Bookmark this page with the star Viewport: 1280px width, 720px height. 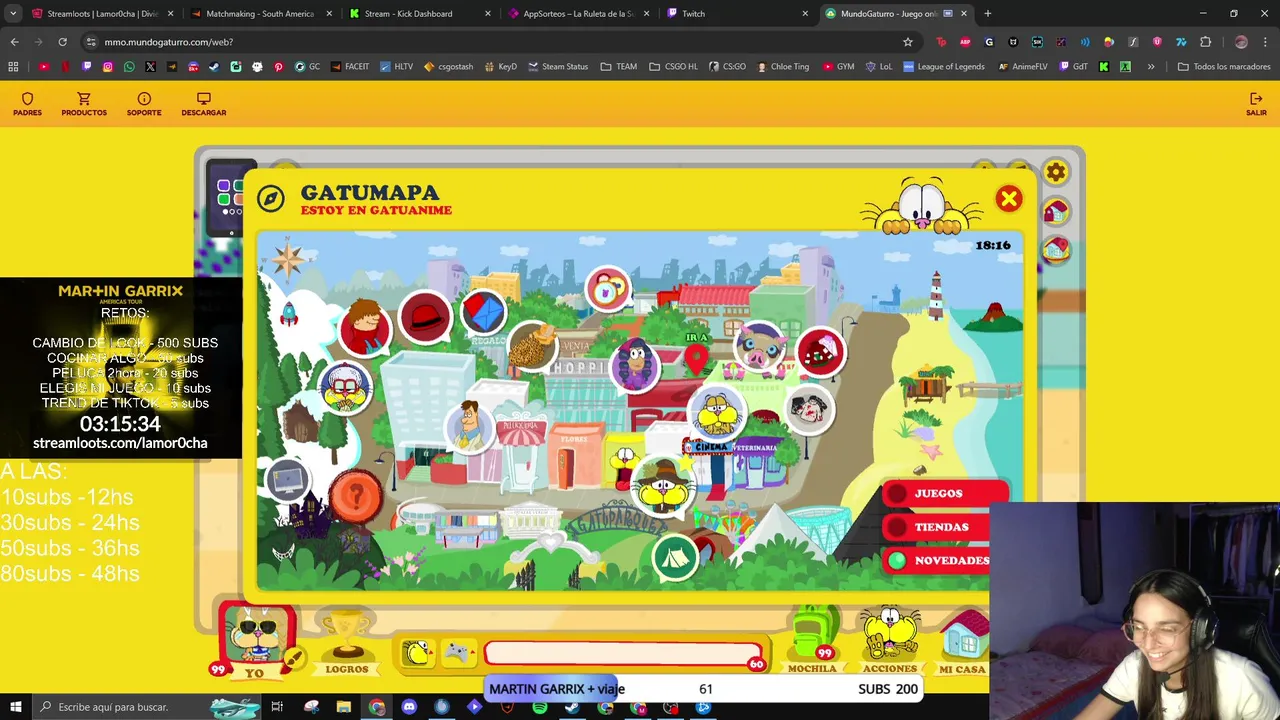click(x=907, y=42)
